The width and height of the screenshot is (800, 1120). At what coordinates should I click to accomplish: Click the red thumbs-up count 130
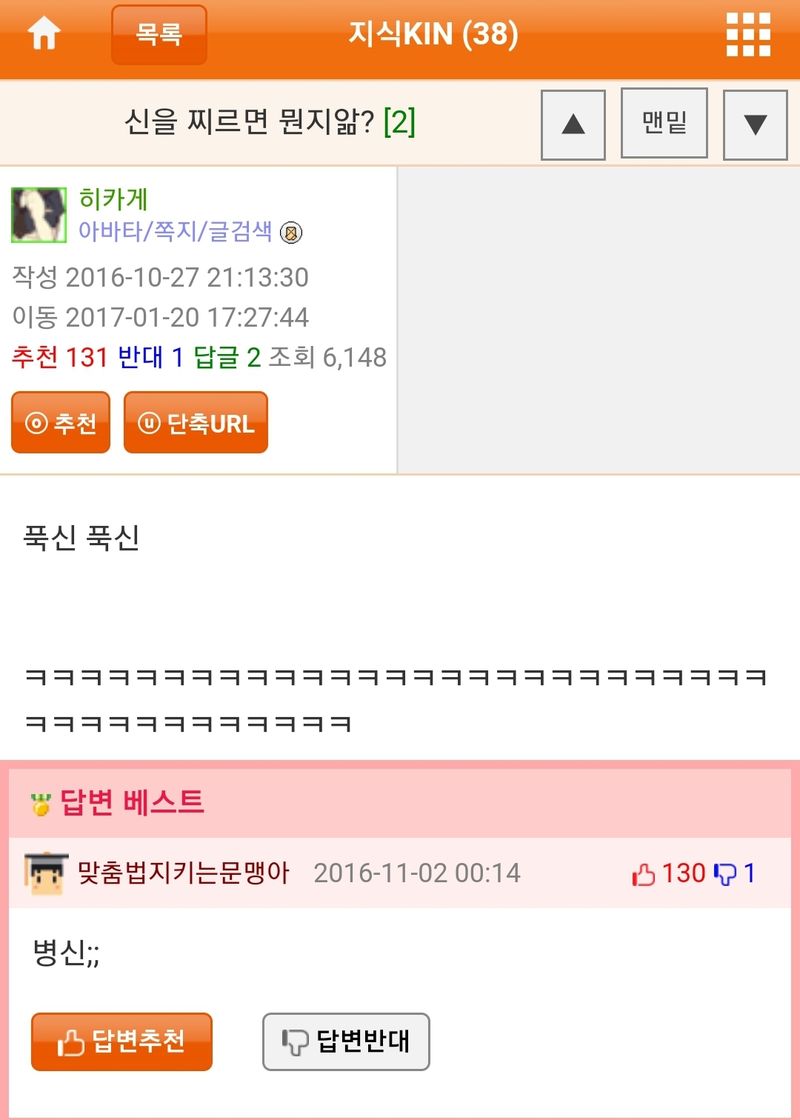pos(669,874)
